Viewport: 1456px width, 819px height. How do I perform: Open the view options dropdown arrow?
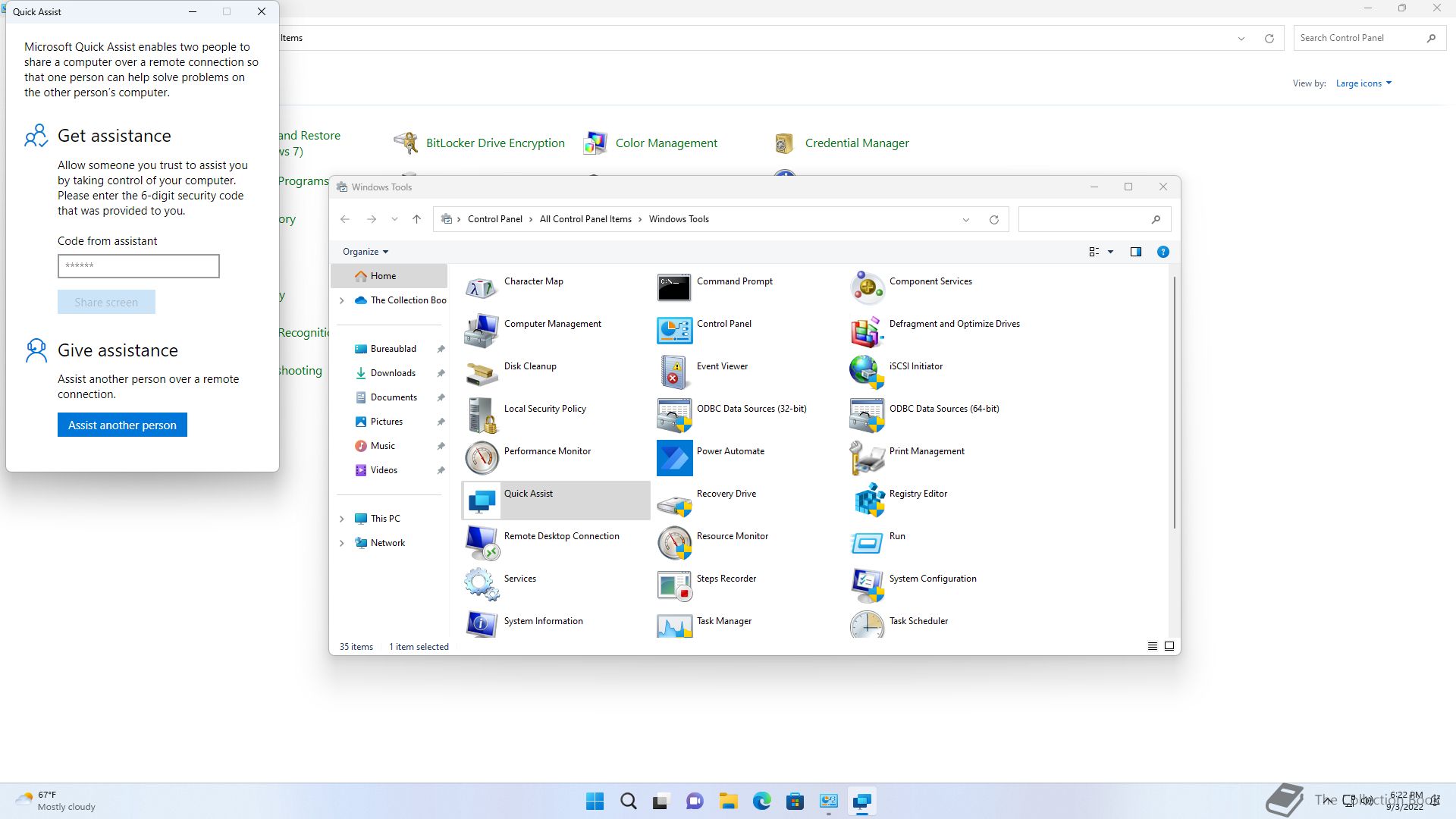click(1110, 252)
